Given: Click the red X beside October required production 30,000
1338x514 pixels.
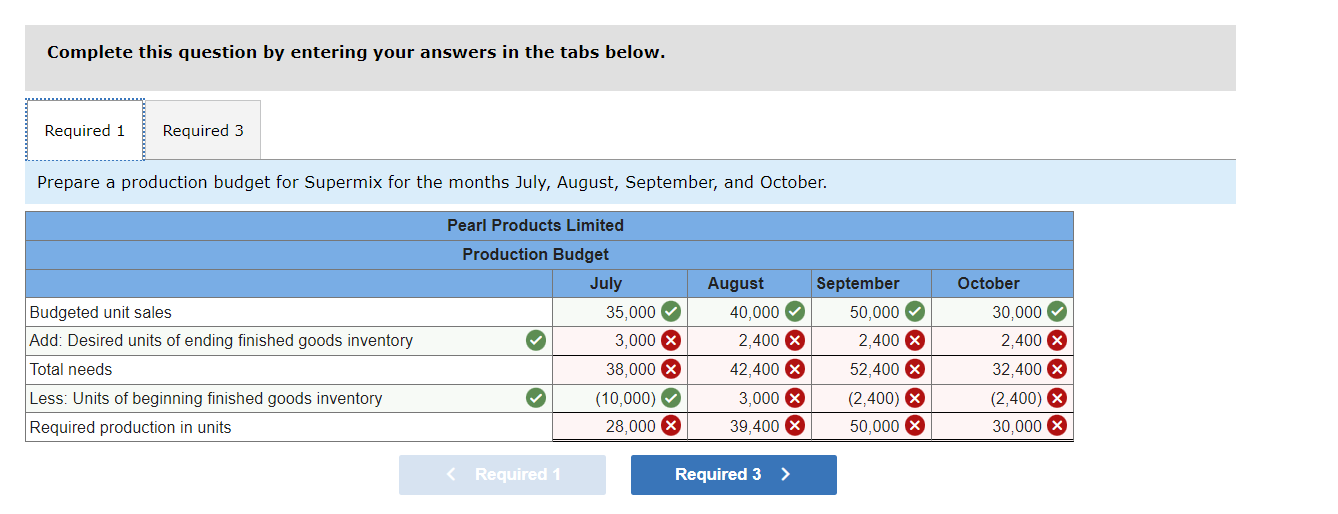Looking at the screenshot, I should (x=1057, y=426).
